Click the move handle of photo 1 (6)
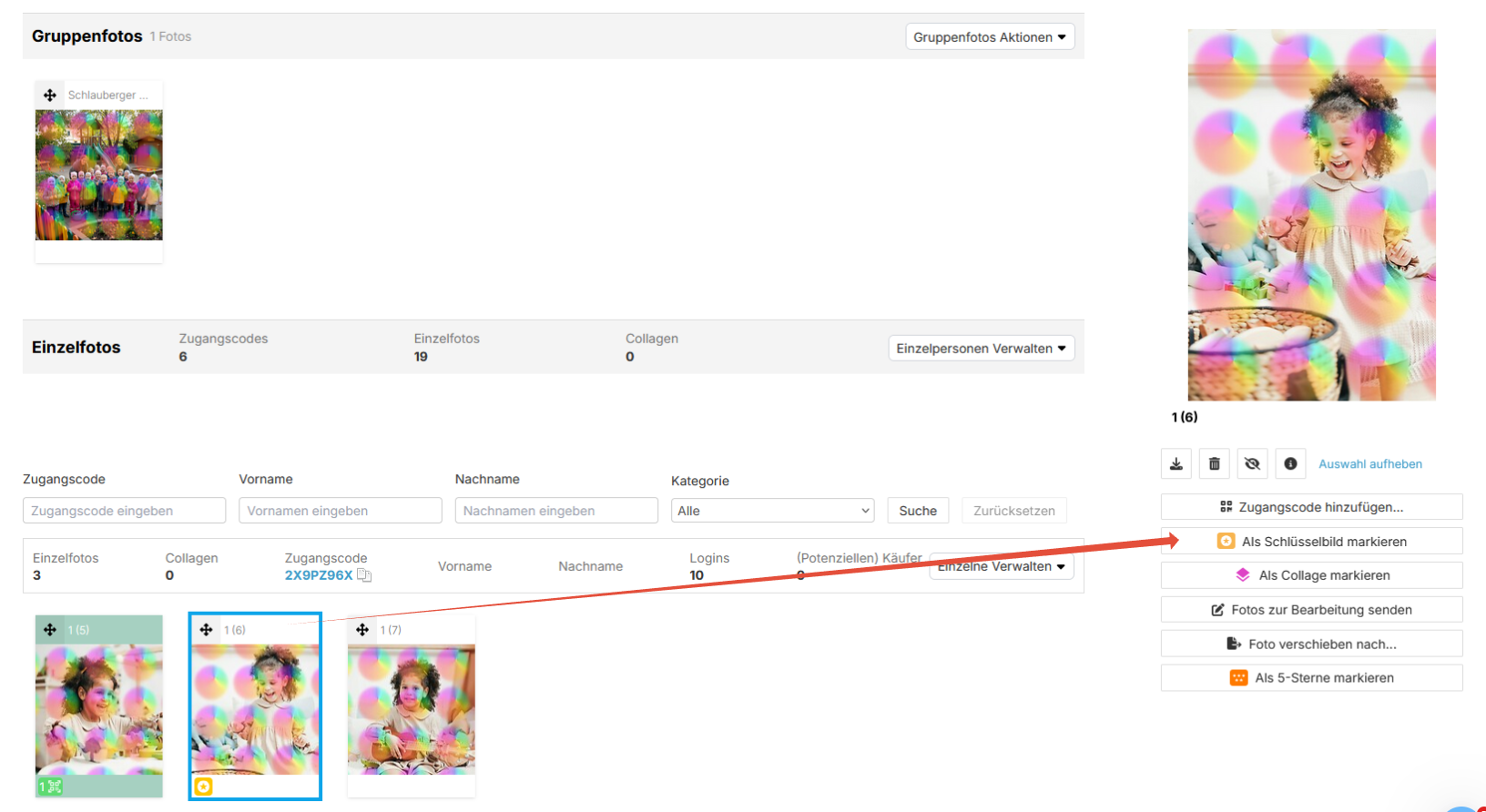The image size is (1486, 812). (206, 630)
